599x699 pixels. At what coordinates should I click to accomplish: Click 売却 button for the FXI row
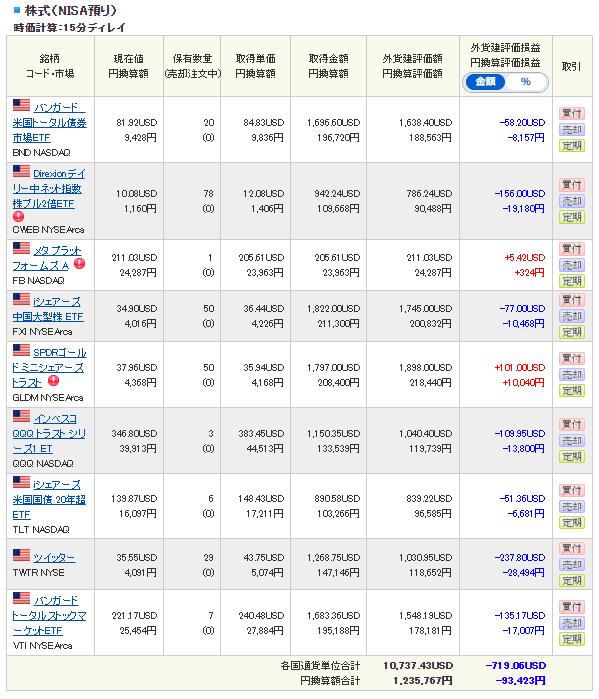tap(572, 317)
